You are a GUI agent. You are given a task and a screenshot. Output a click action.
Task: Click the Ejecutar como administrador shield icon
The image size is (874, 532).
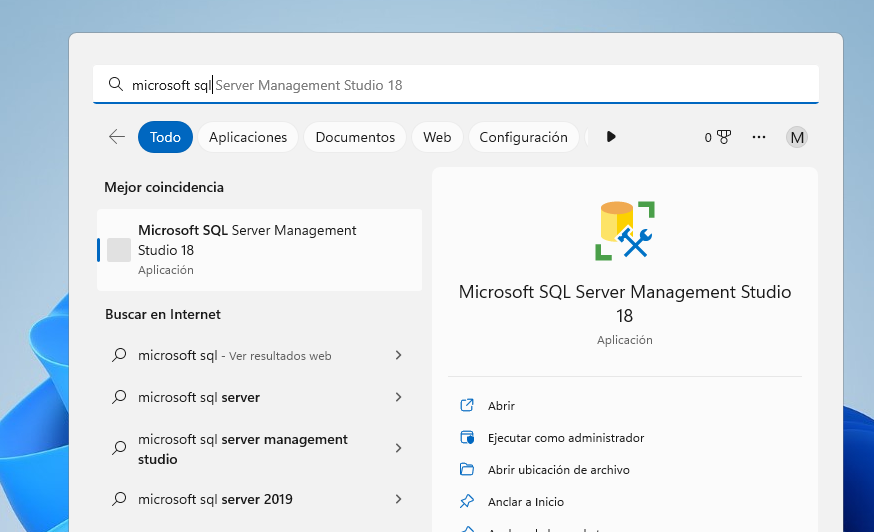point(467,437)
